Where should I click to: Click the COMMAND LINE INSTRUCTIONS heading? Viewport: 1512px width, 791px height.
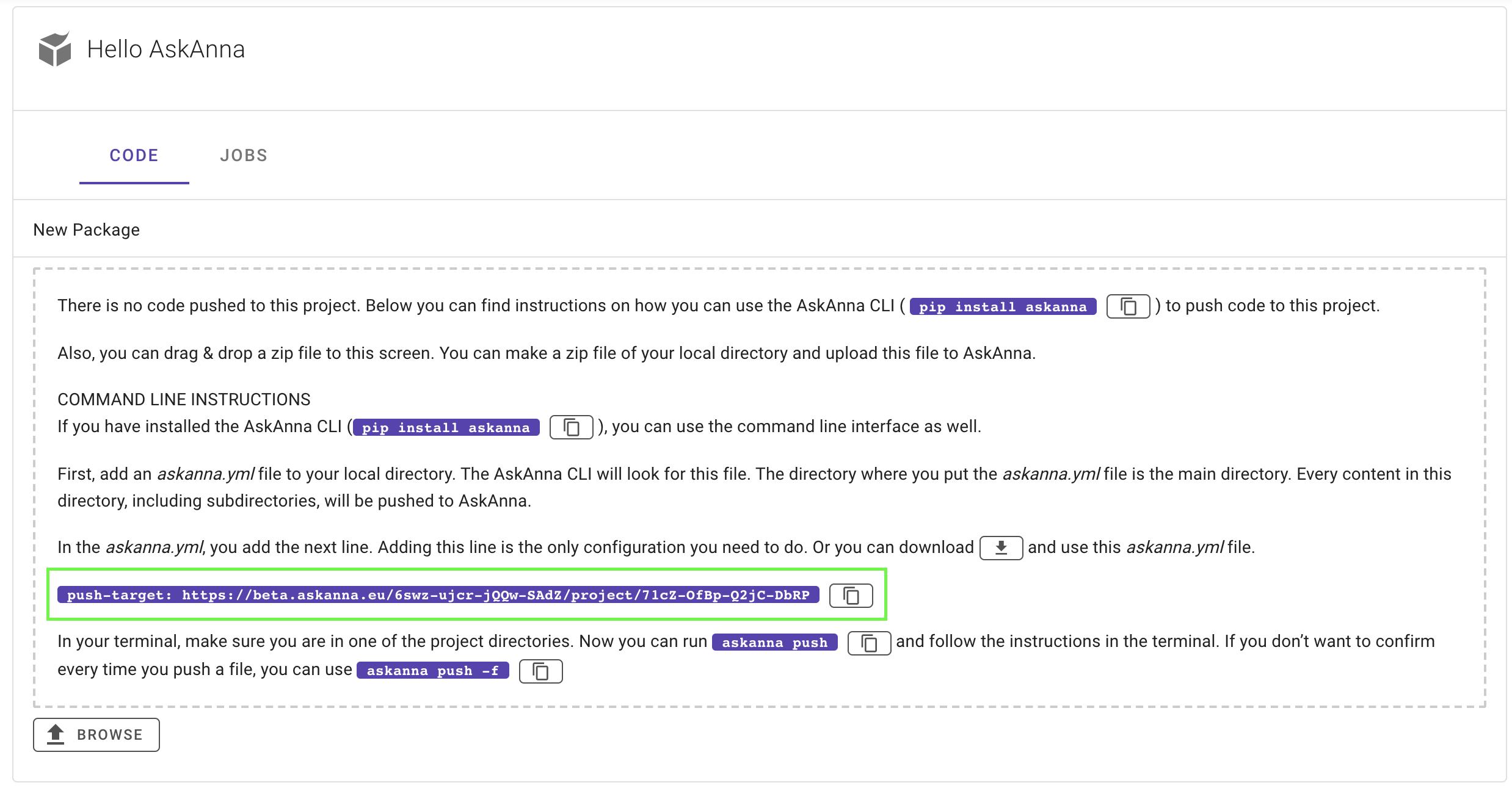pos(184,399)
